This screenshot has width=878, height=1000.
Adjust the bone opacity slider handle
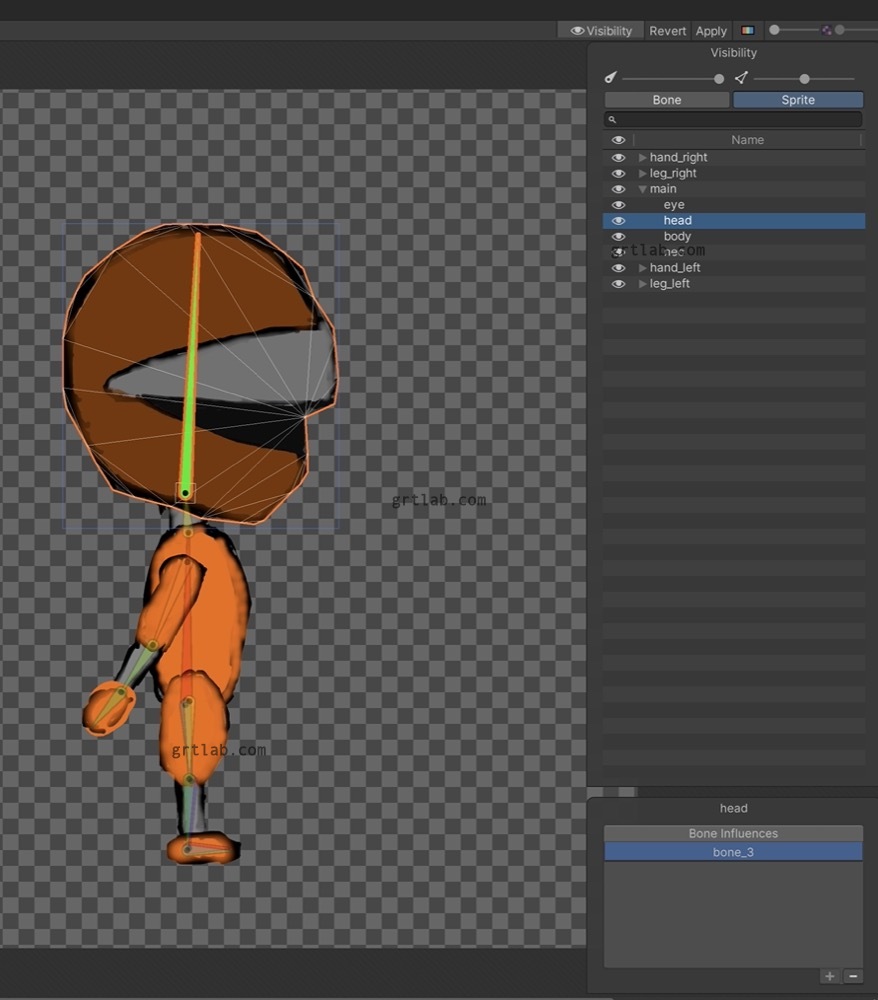(x=719, y=78)
